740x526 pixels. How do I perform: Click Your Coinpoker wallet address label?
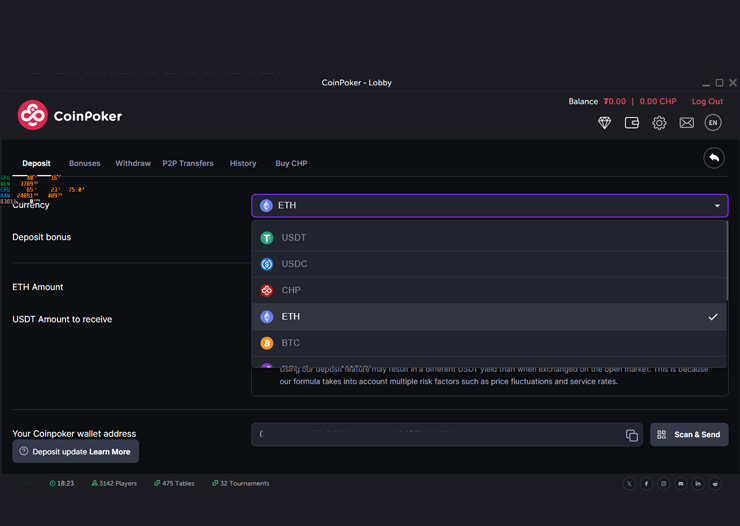pyautogui.click(x=74, y=434)
